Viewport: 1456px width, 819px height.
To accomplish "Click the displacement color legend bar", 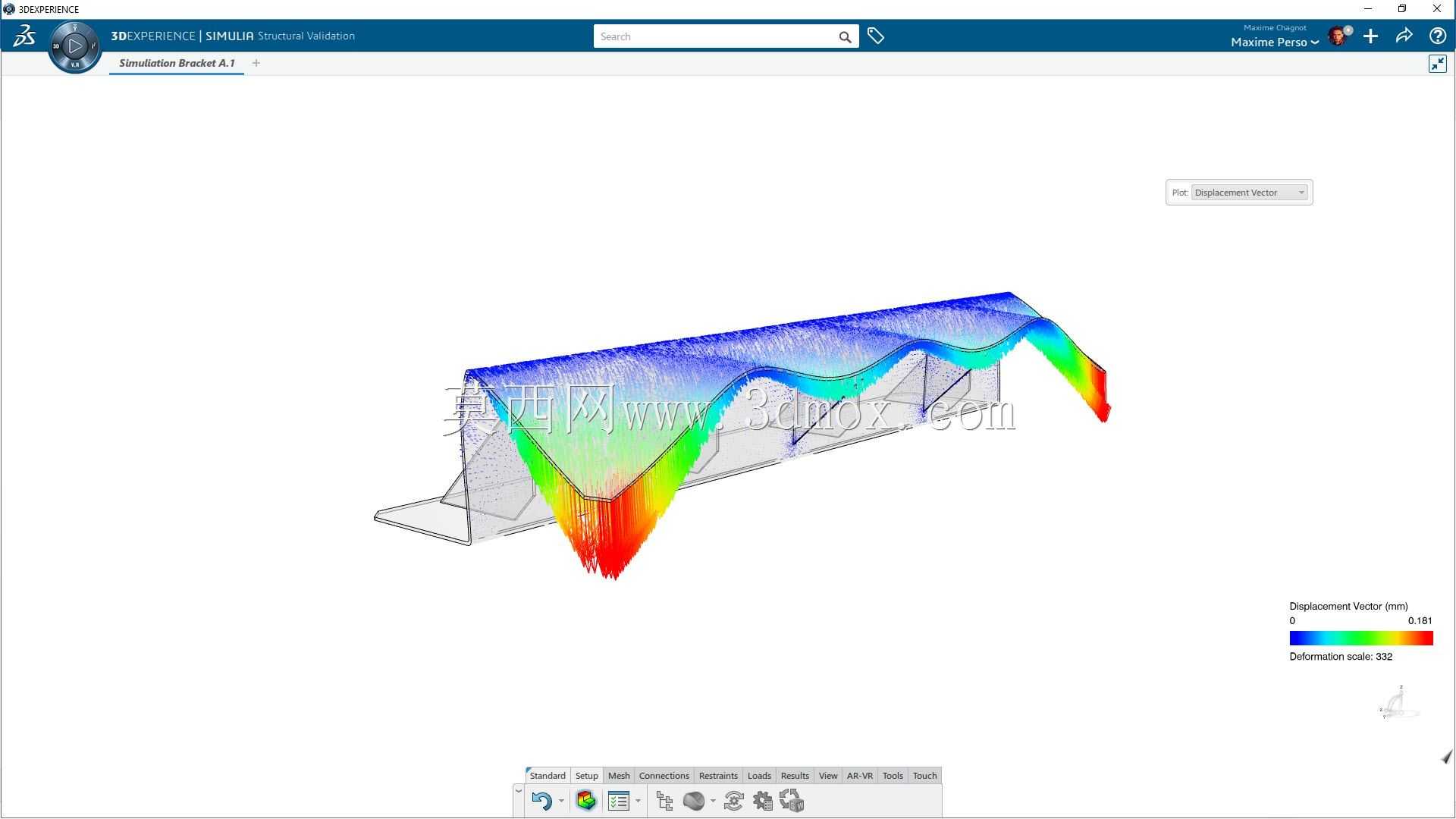I will [x=1361, y=639].
